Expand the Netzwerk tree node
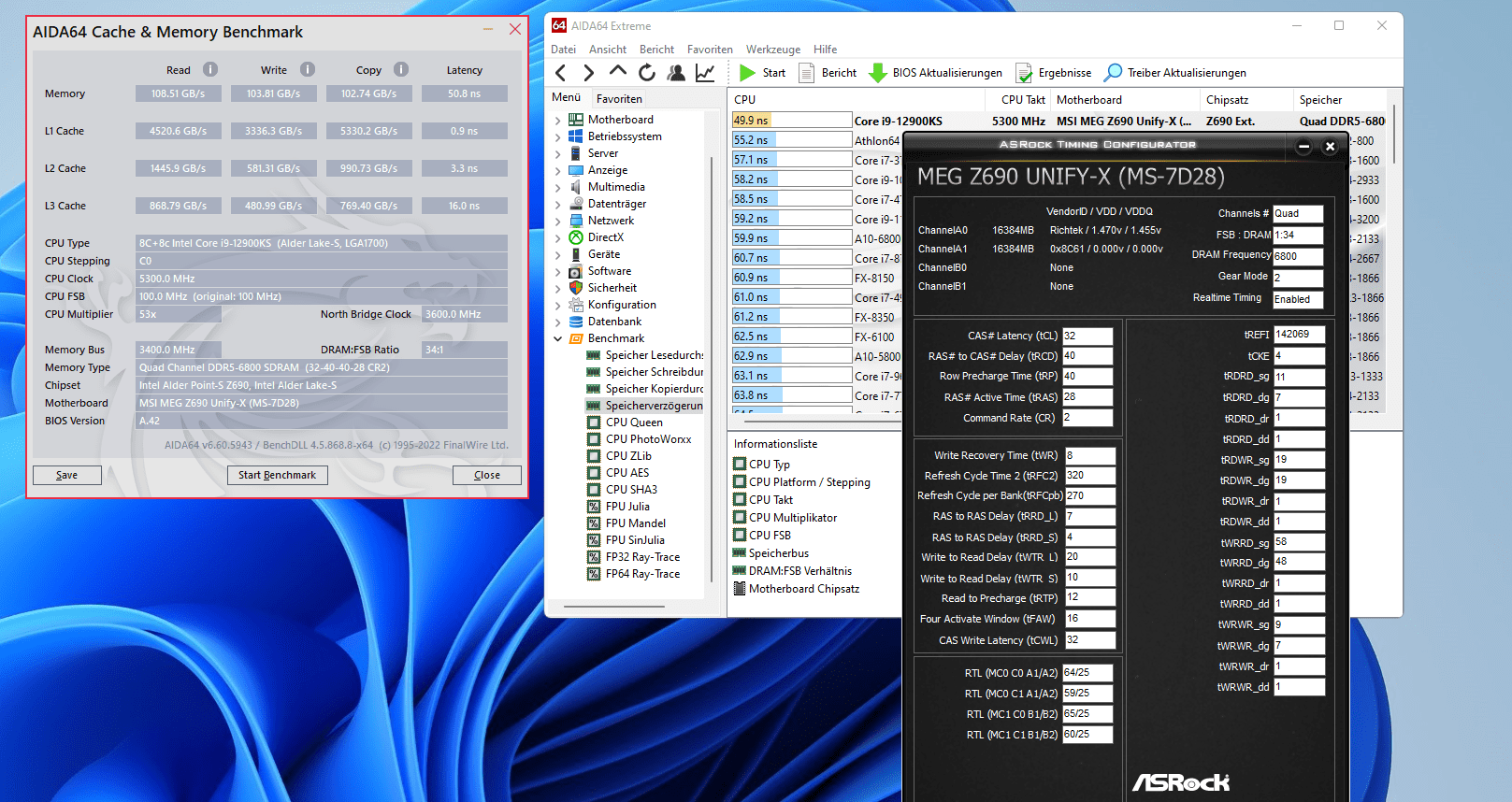The width and height of the screenshot is (1512, 802). 558,222
